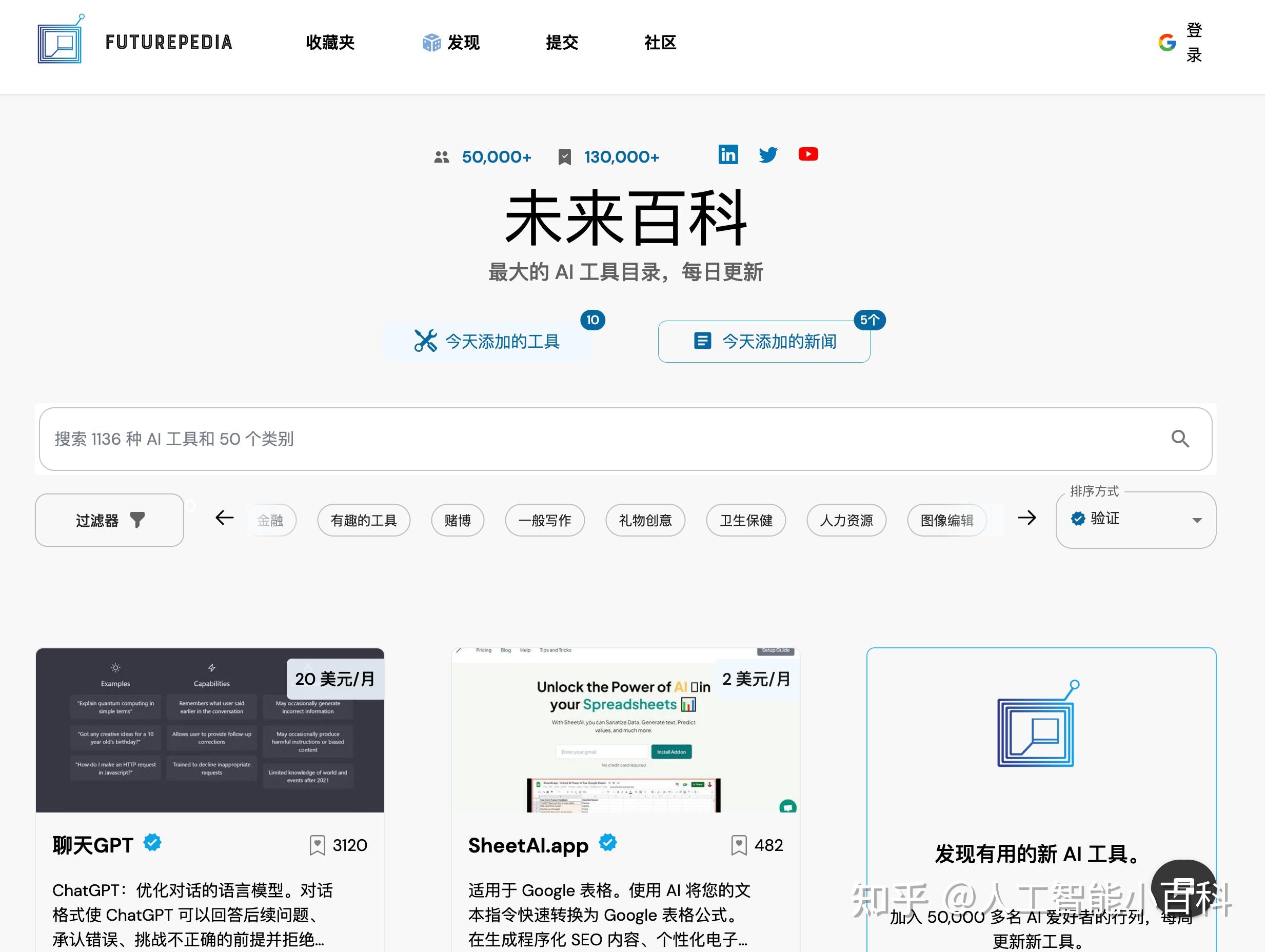Open the ChatGPT card thumbnail
This screenshot has width=1265, height=952.
[210, 730]
